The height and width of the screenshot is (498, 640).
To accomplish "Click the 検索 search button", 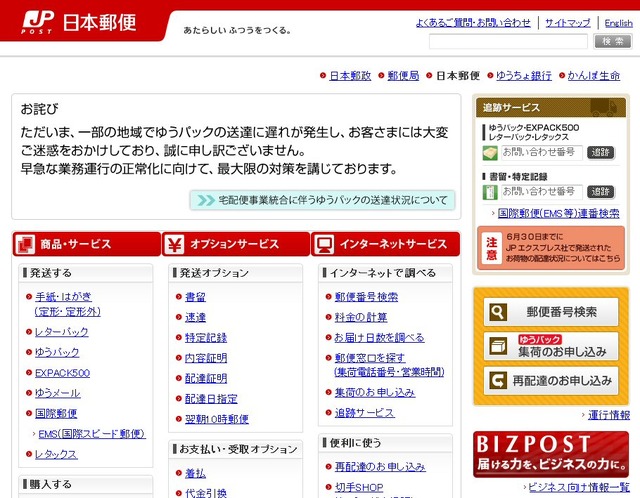I will pyautogui.click(x=613, y=41).
